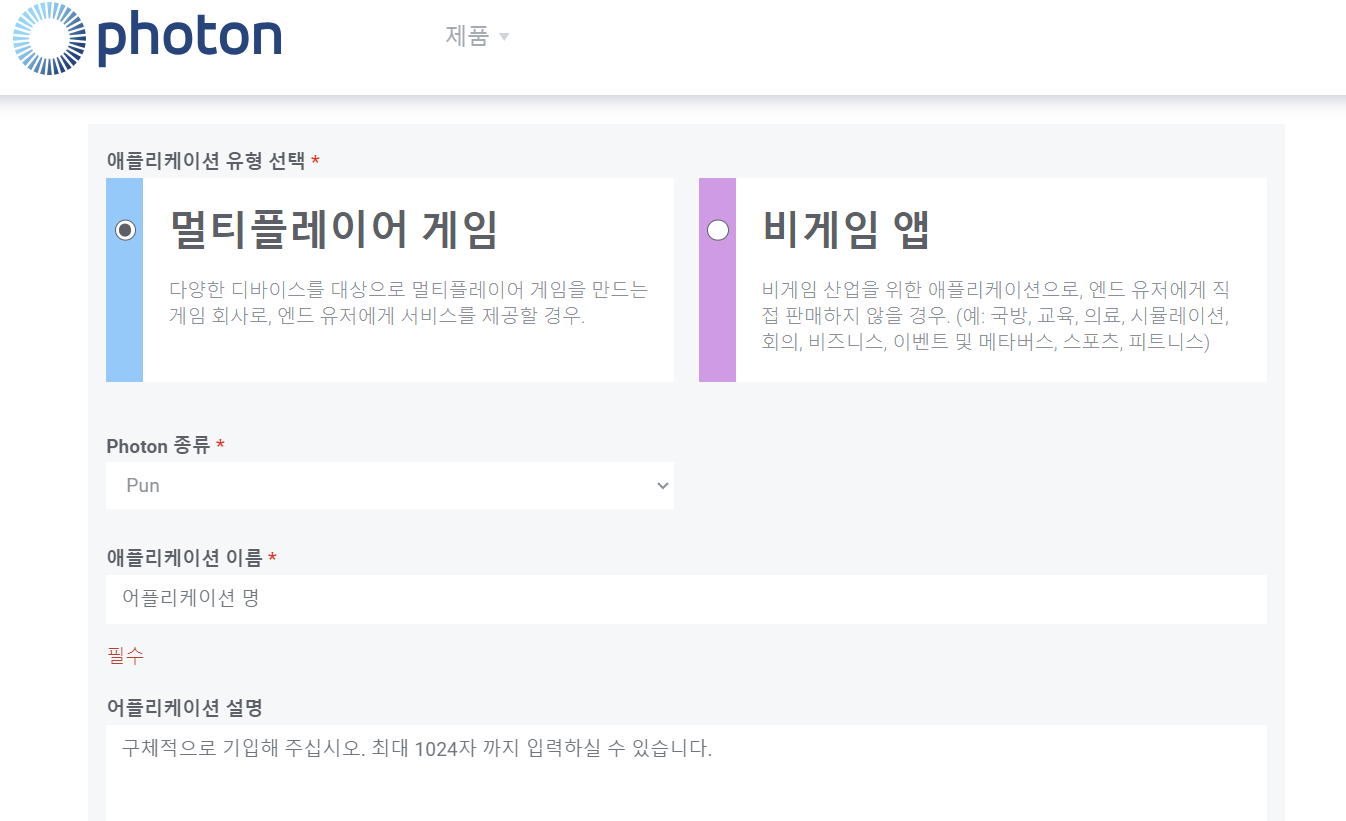This screenshot has width=1346, height=821.
Task: Click the description starting with 비게임 산업을 위한
Action: pos(996,316)
